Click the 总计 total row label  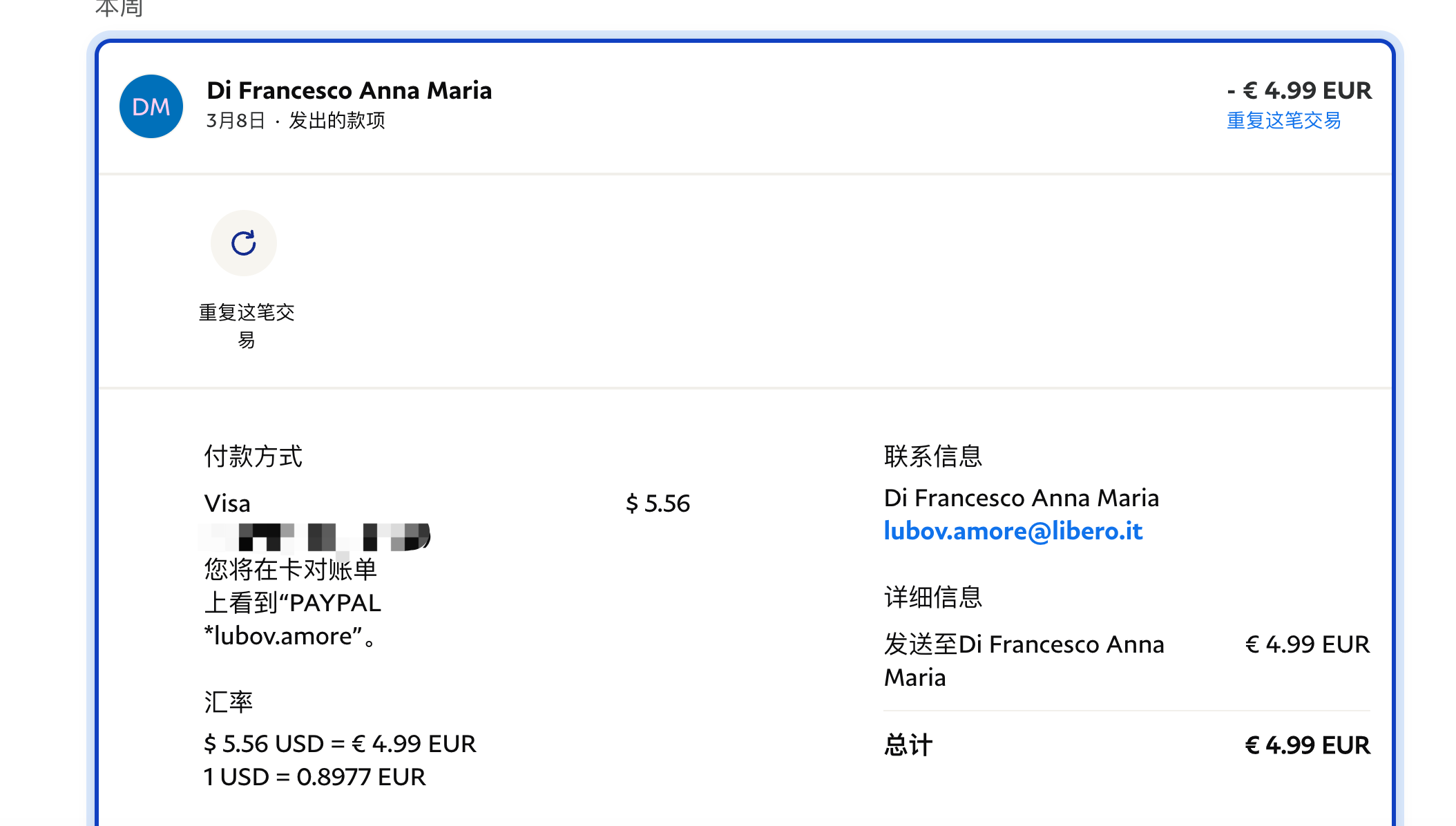point(908,745)
